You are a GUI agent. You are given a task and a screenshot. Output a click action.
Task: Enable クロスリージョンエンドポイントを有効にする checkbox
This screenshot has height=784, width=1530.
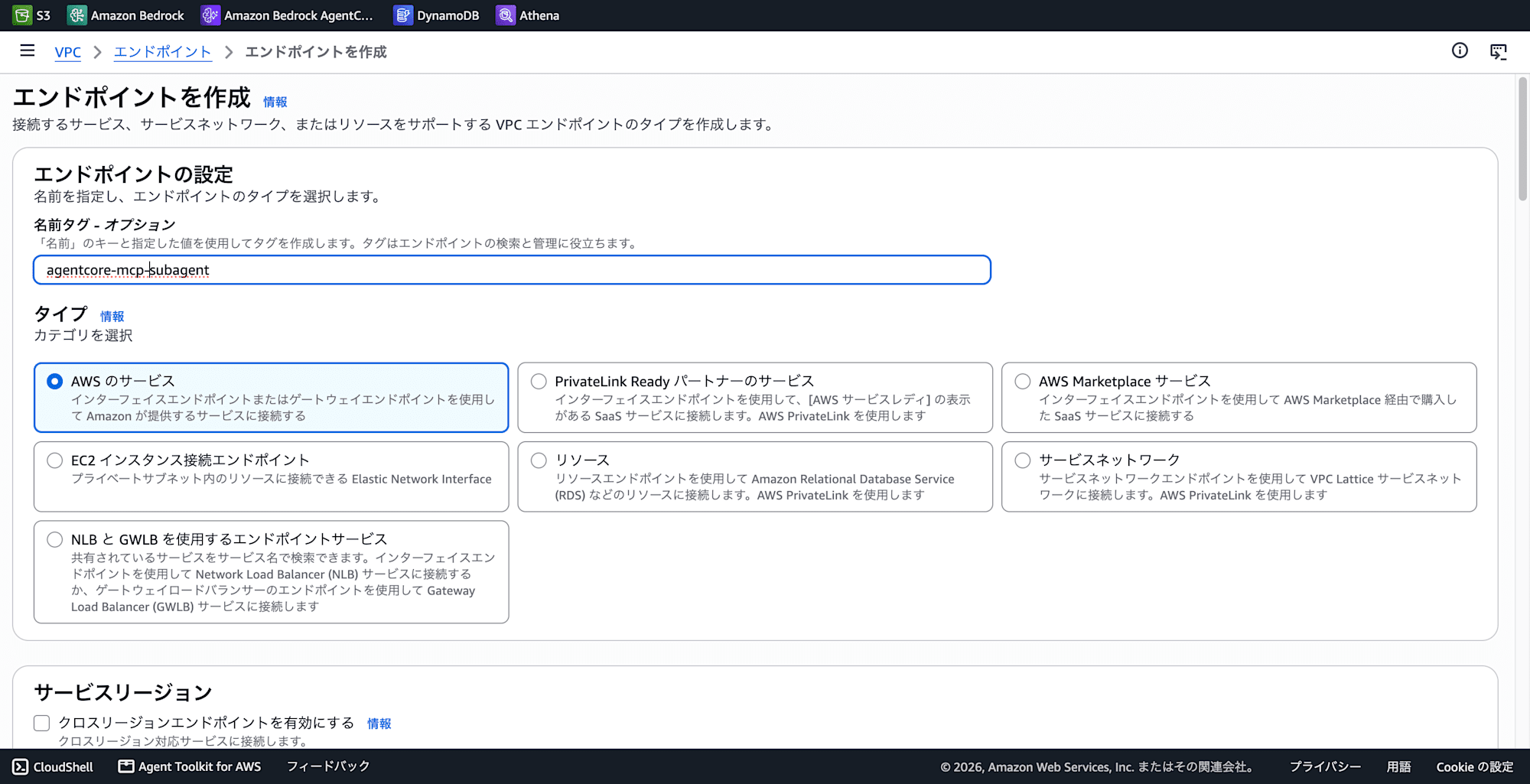coord(42,723)
